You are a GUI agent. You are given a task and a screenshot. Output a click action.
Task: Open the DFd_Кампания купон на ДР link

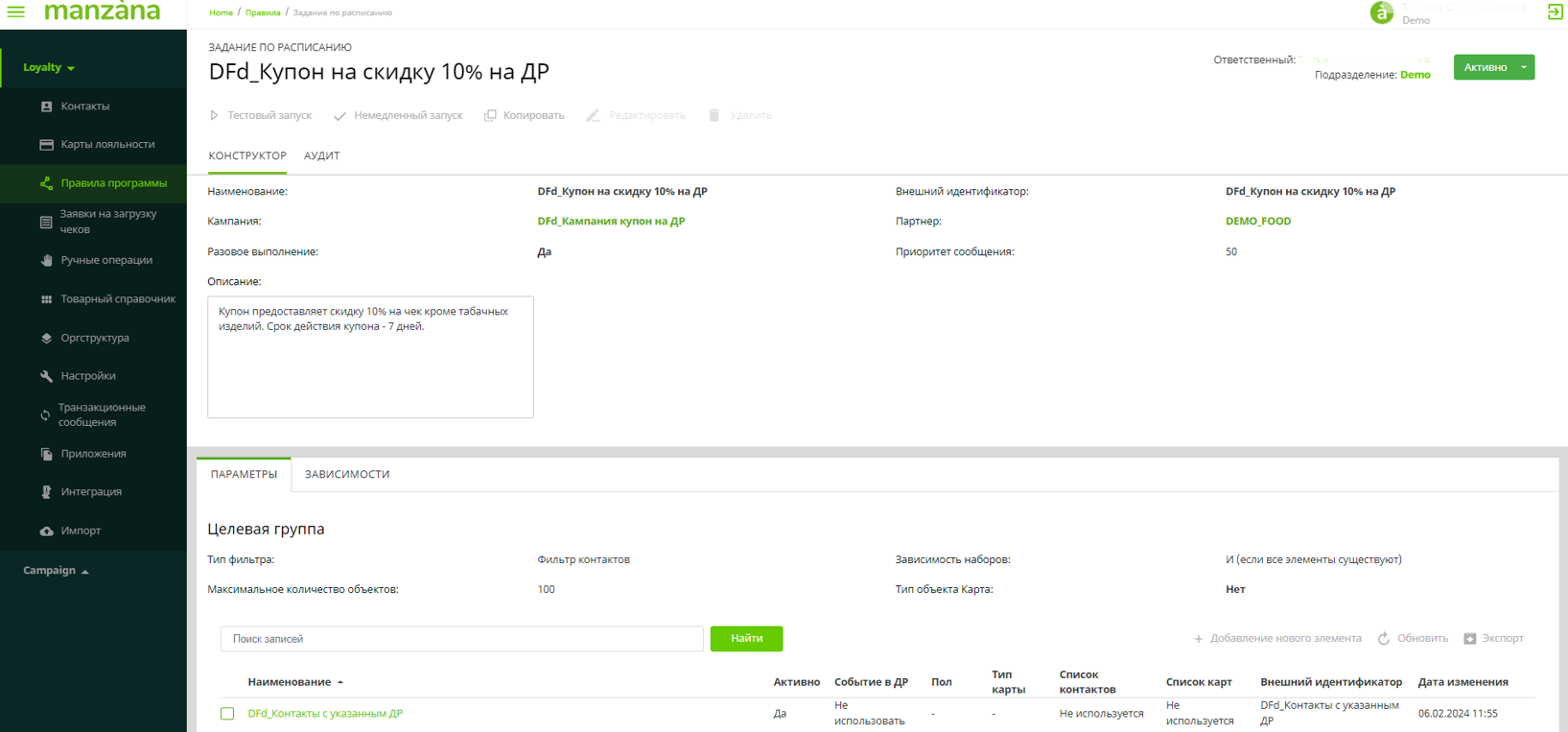(x=611, y=222)
